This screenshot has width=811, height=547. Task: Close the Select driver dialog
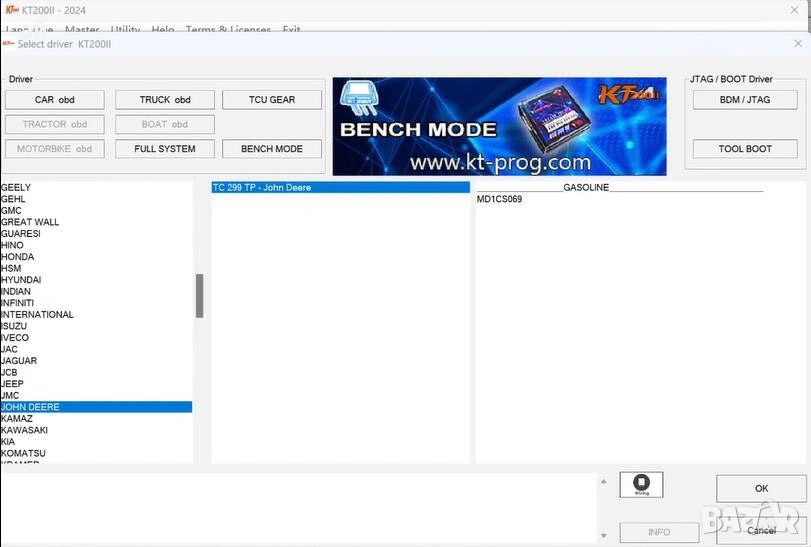[x=797, y=44]
